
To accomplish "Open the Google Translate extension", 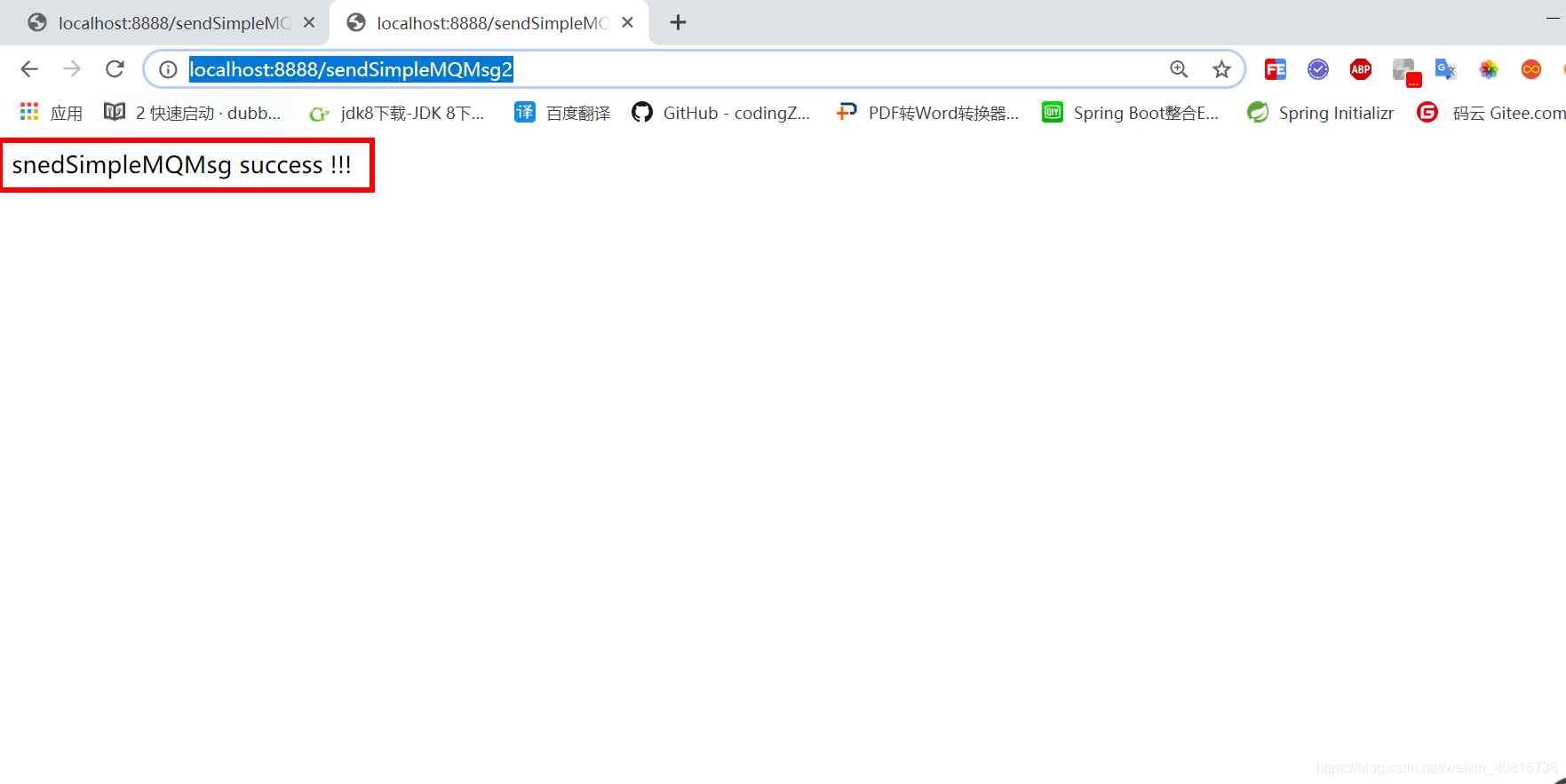I will pos(1446,69).
